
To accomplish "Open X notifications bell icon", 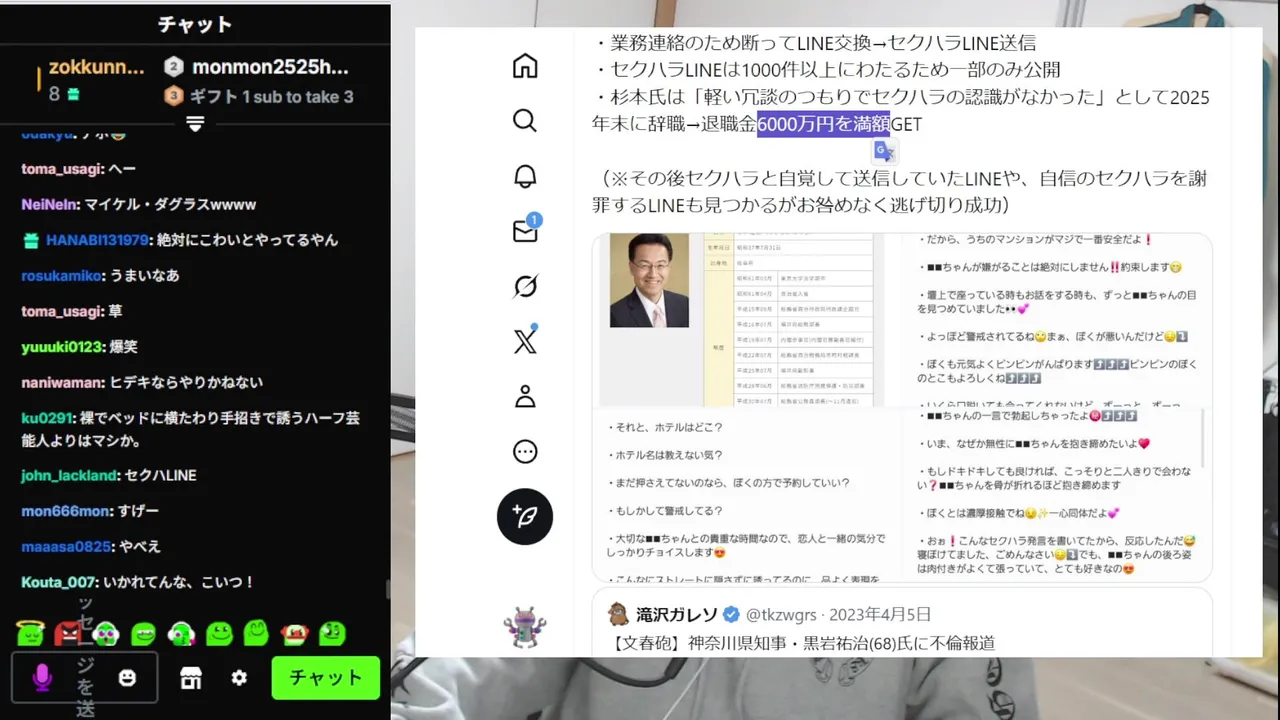I will 525,176.
